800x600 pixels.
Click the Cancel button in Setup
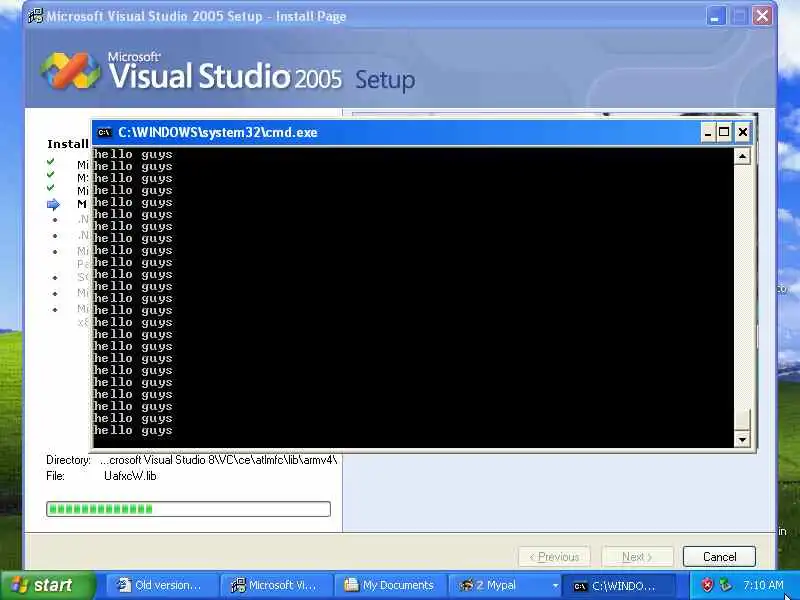(x=719, y=556)
